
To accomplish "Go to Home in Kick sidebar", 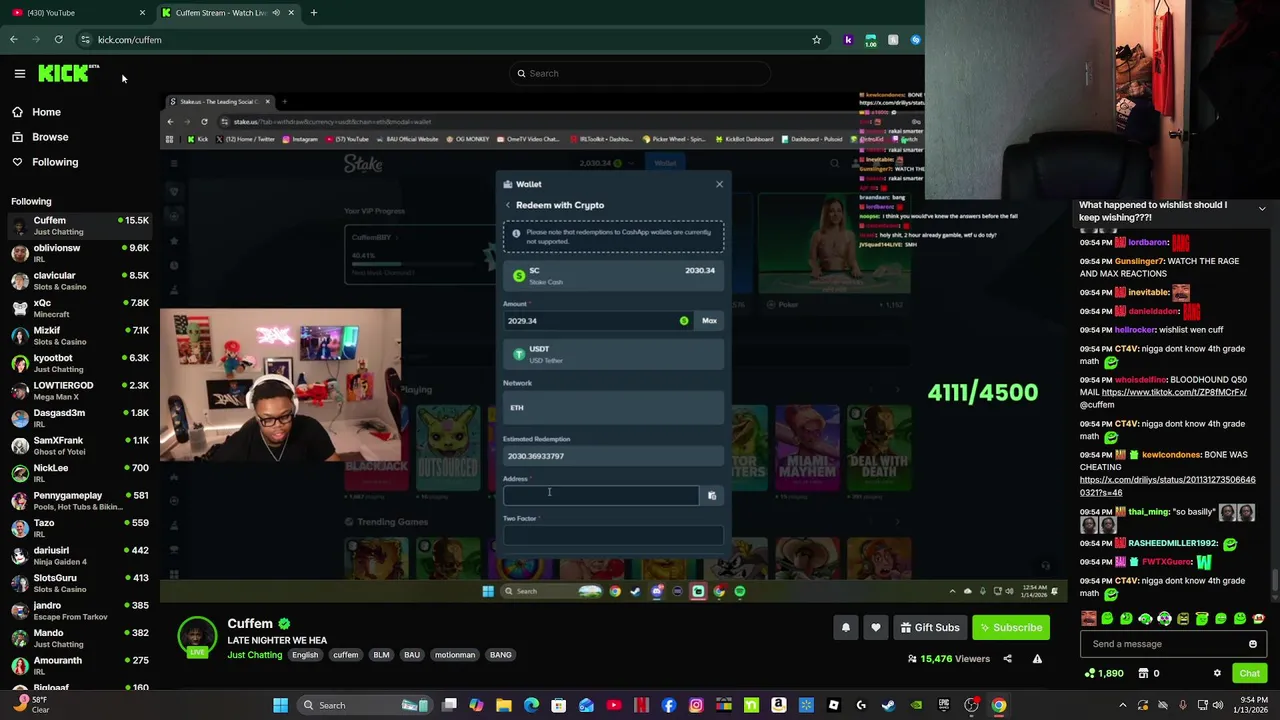I will 46,112.
